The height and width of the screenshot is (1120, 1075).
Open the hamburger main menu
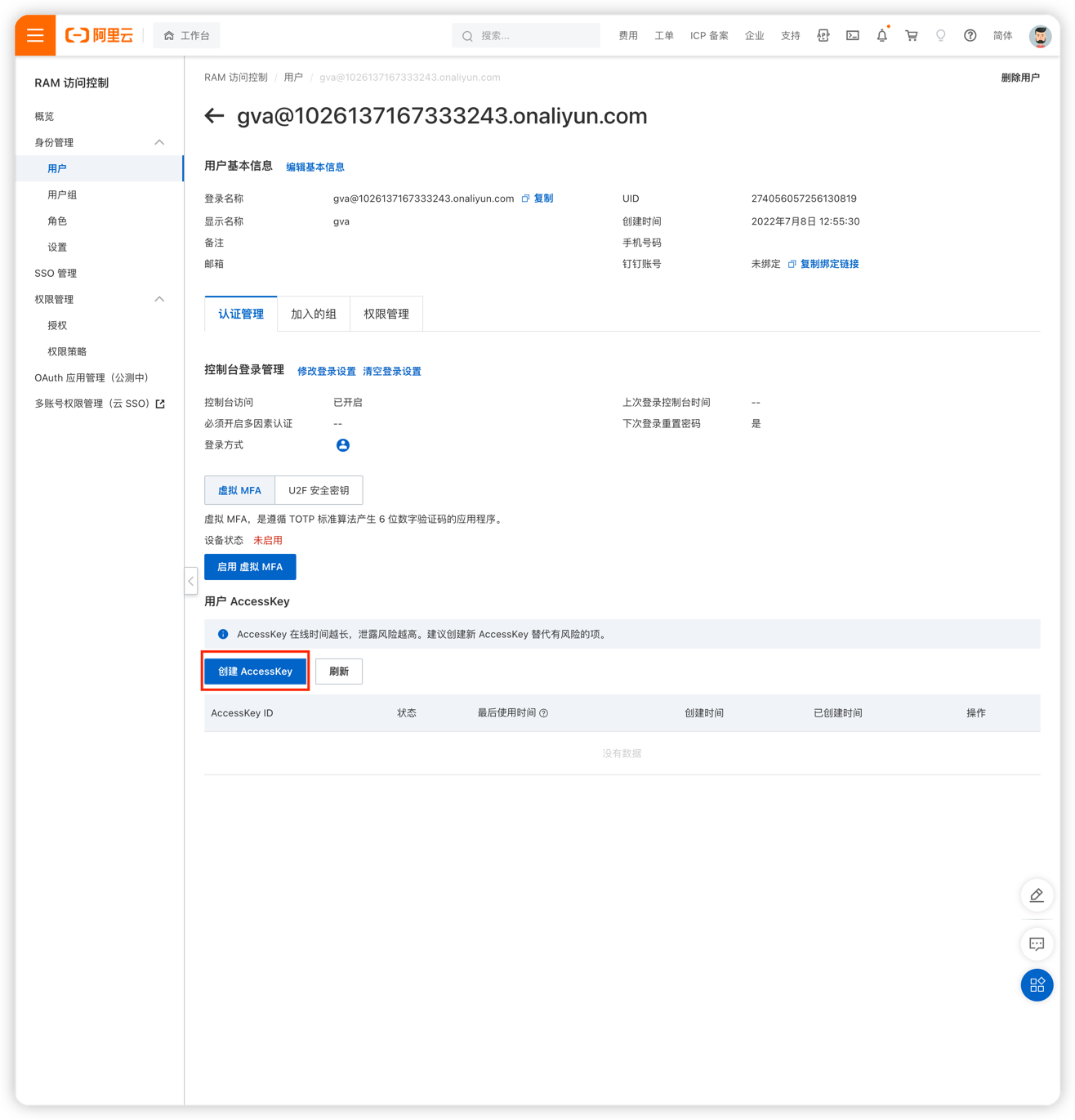(x=35, y=35)
